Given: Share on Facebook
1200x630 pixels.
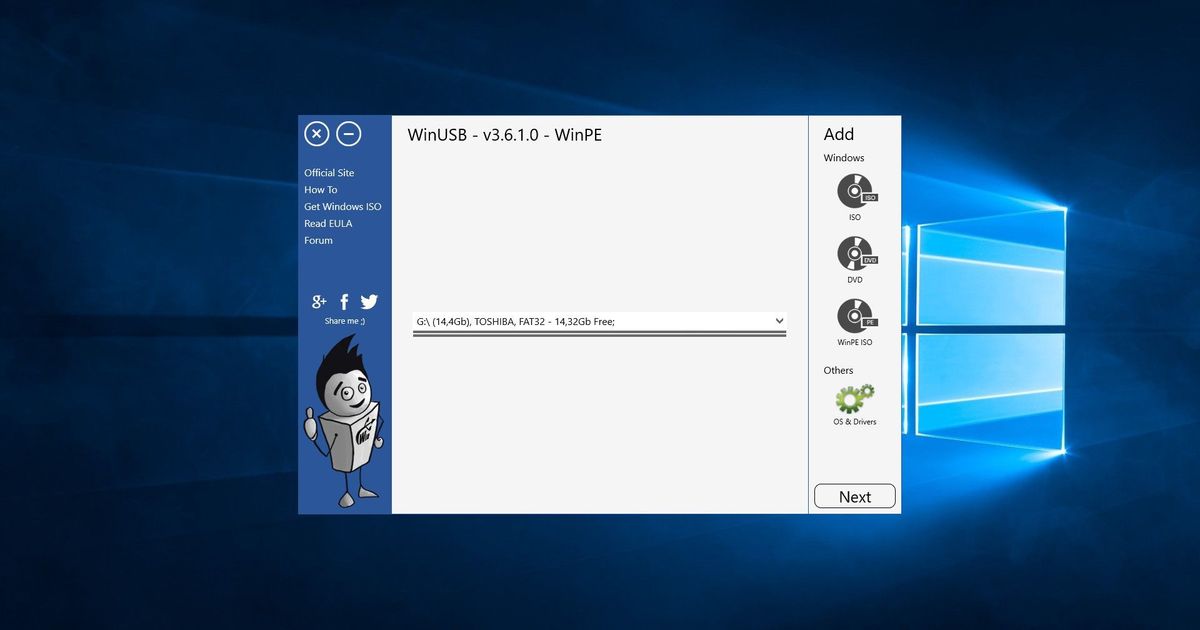Looking at the screenshot, I should point(344,302).
